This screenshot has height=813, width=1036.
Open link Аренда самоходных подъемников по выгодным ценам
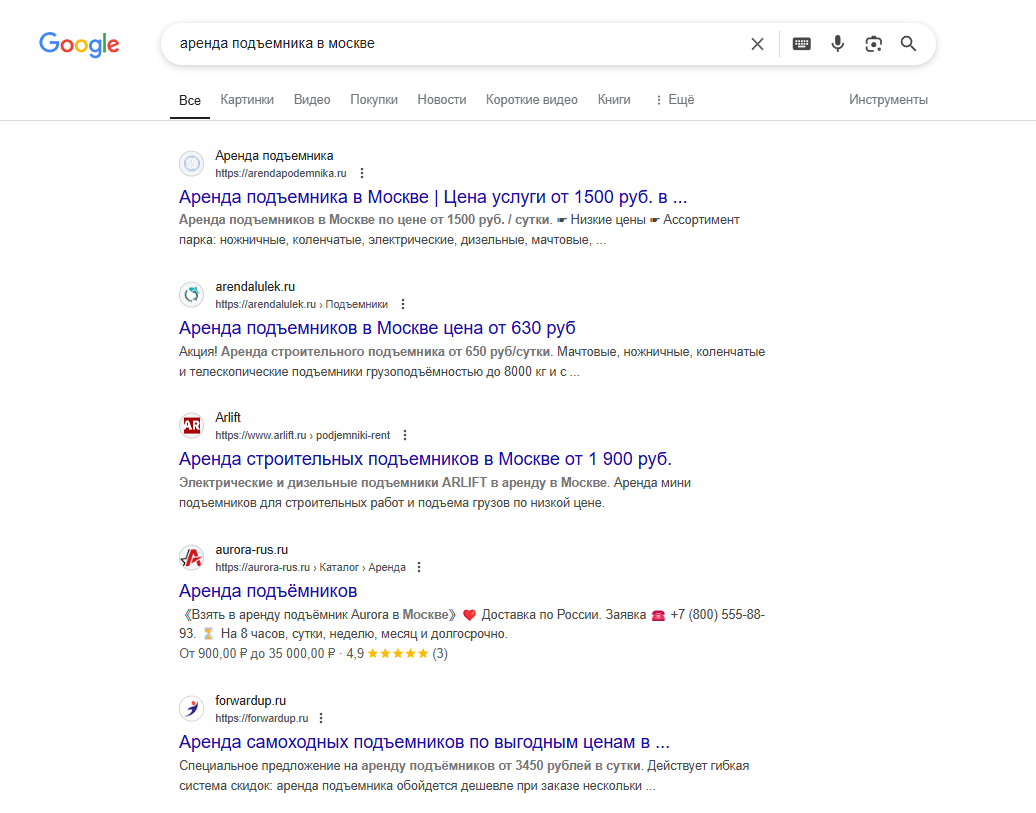(424, 742)
